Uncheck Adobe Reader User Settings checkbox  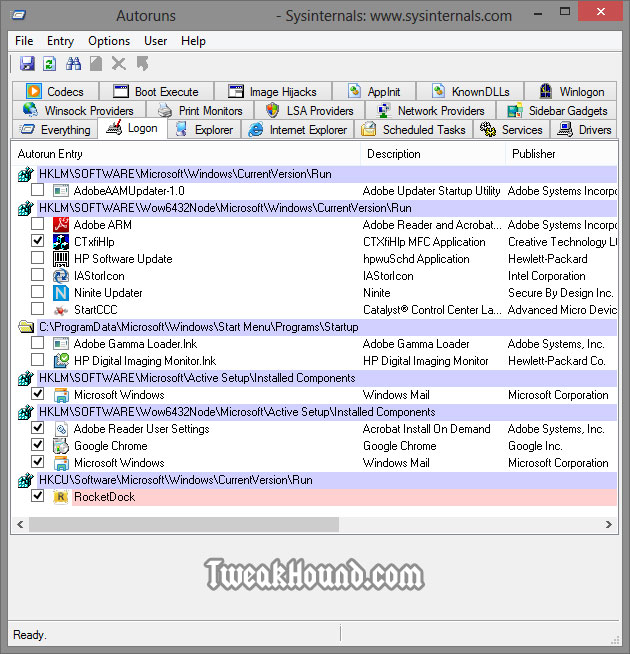click(x=38, y=428)
